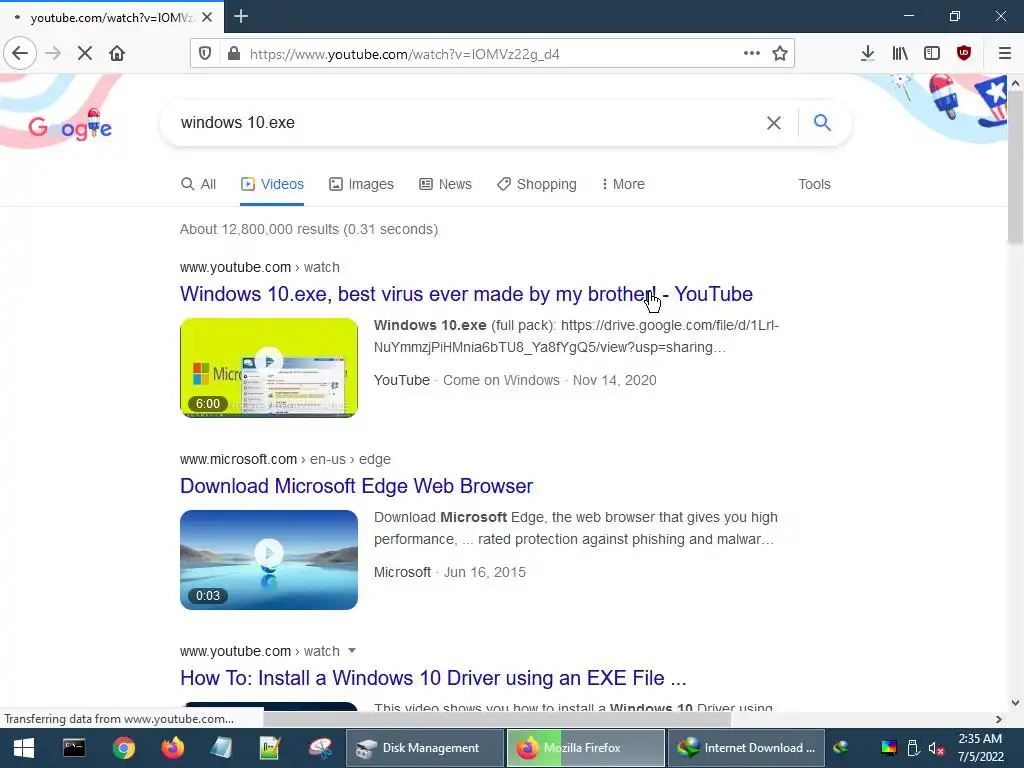Stop the page from loading

(x=85, y=54)
